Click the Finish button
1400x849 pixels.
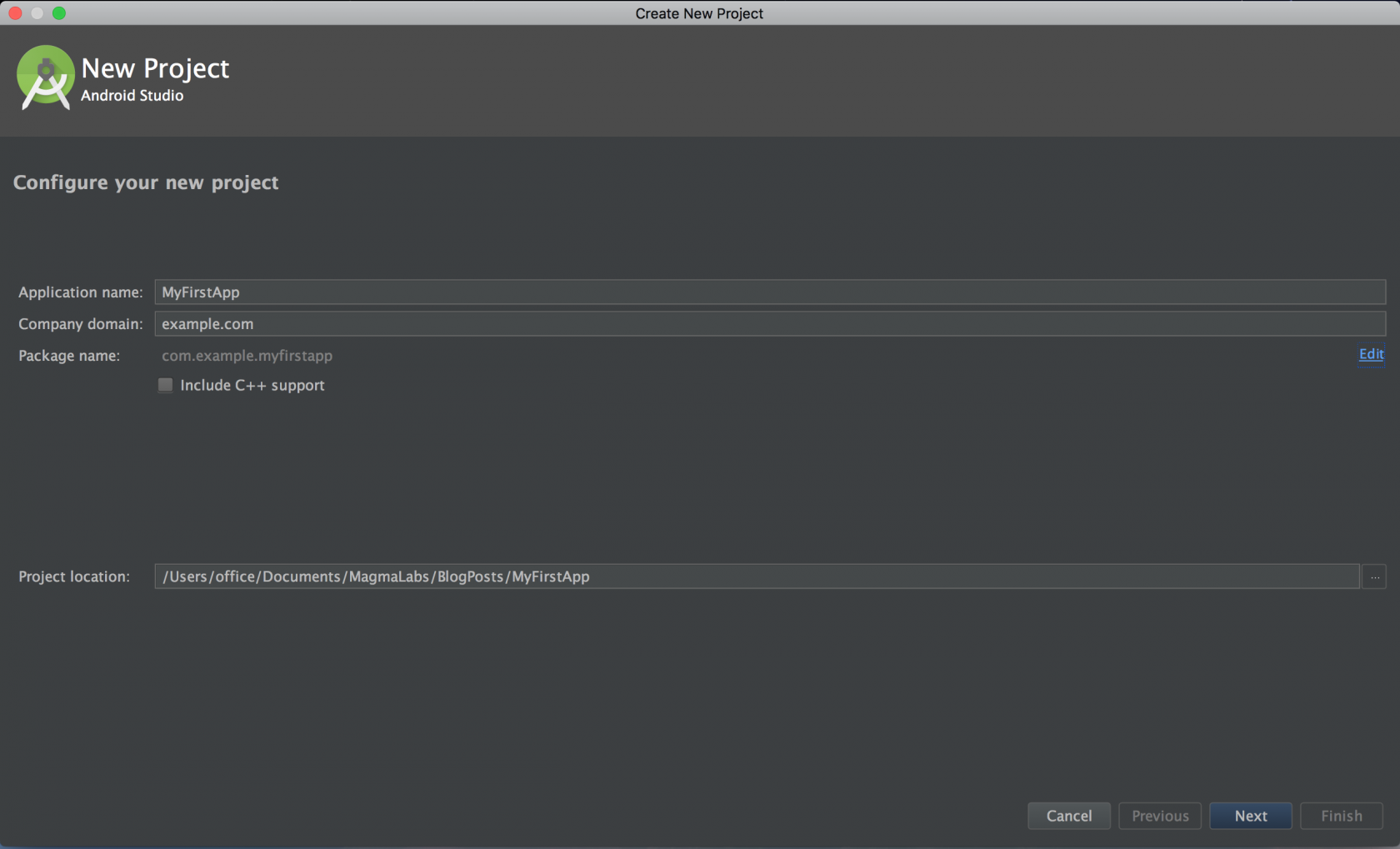(x=1341, y=816)
